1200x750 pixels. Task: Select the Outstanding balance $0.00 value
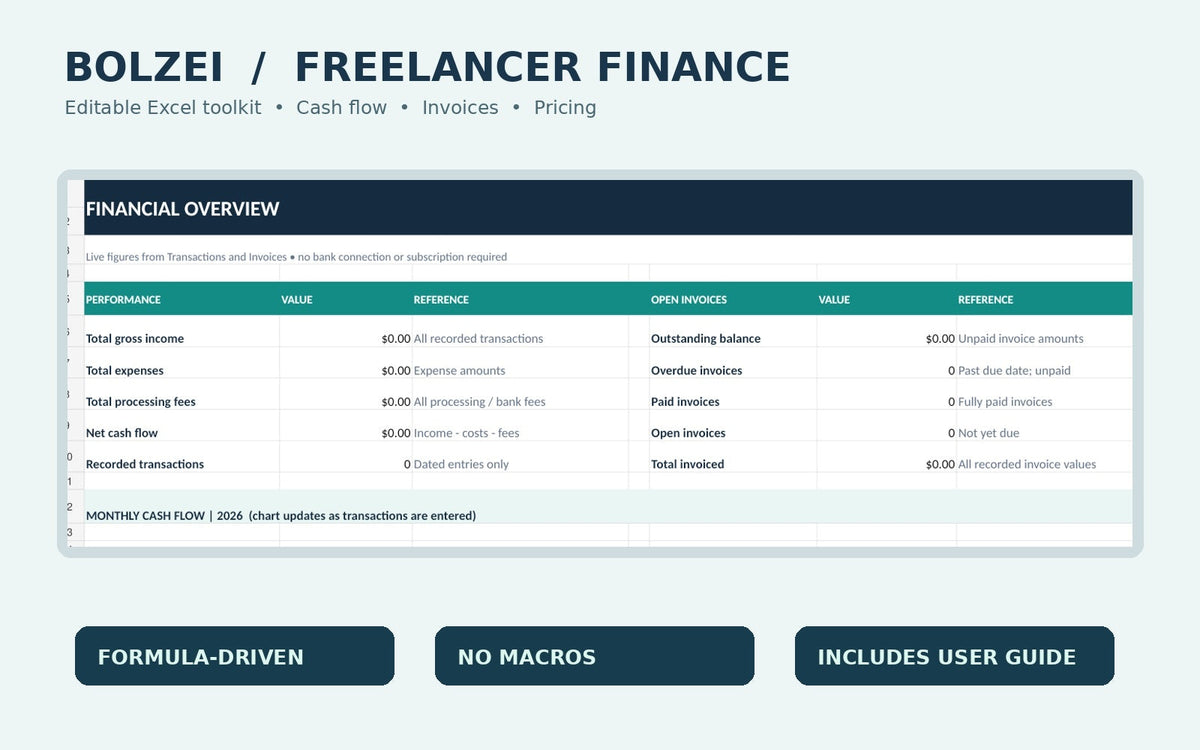940,339
